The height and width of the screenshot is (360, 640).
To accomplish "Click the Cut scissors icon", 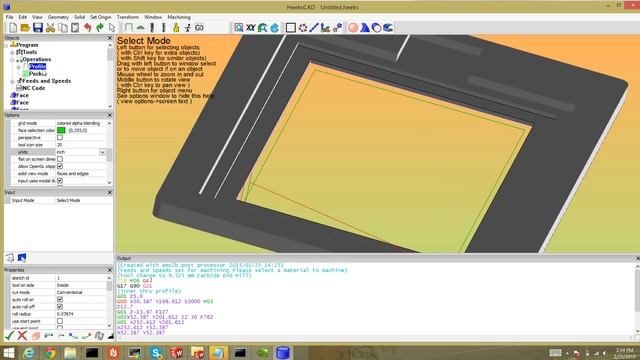I will point(50,27).
